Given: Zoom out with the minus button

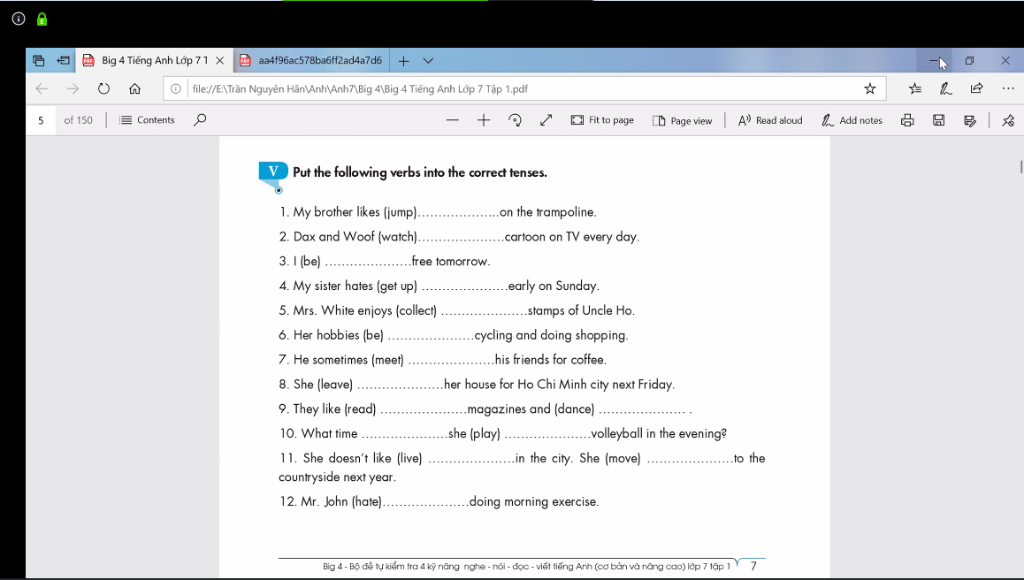Looking at the screenshot, I should [x=453, y=120].
